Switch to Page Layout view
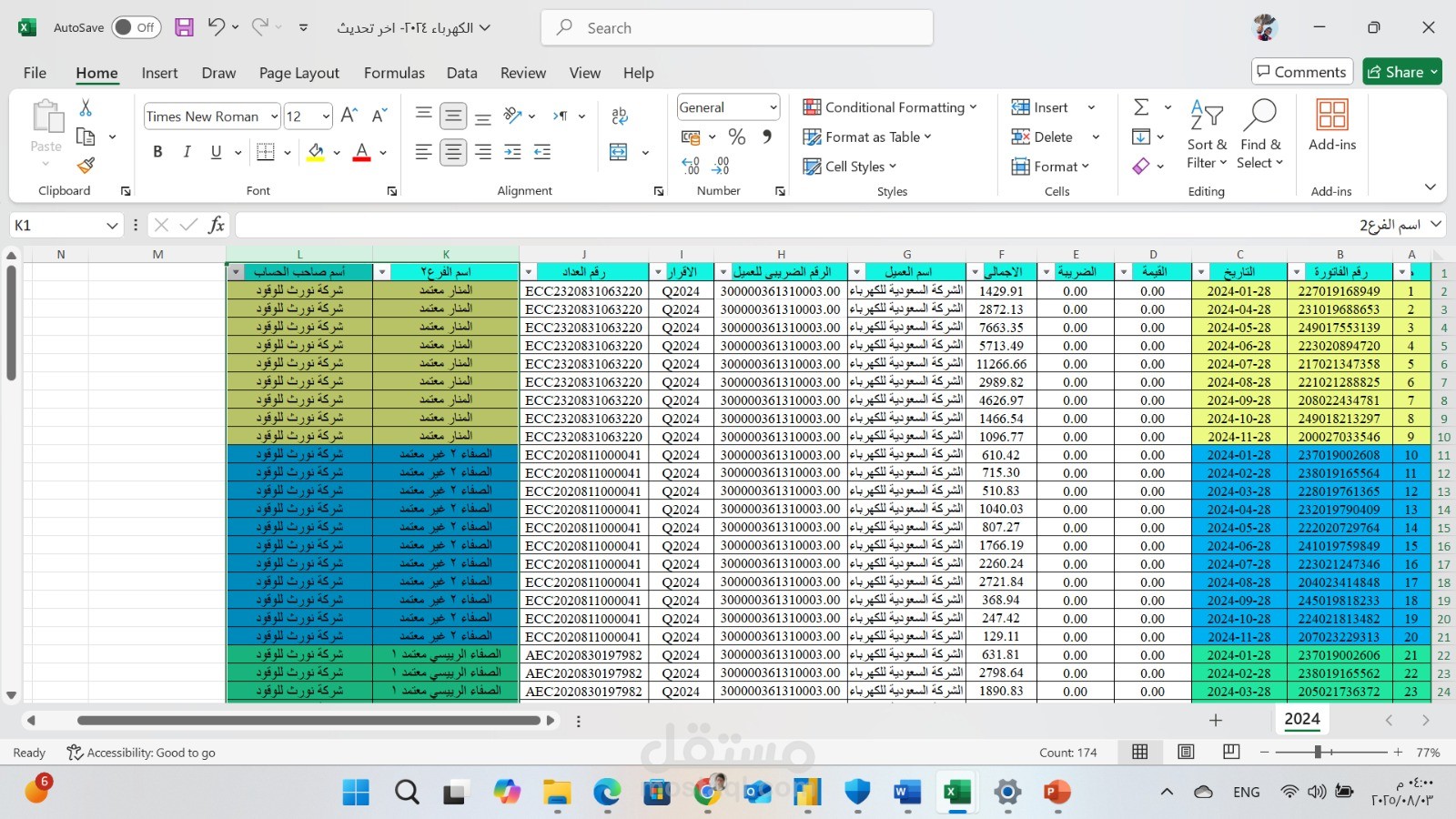The width and height of the screenshot is (1456, 819). coord(1186,752)
